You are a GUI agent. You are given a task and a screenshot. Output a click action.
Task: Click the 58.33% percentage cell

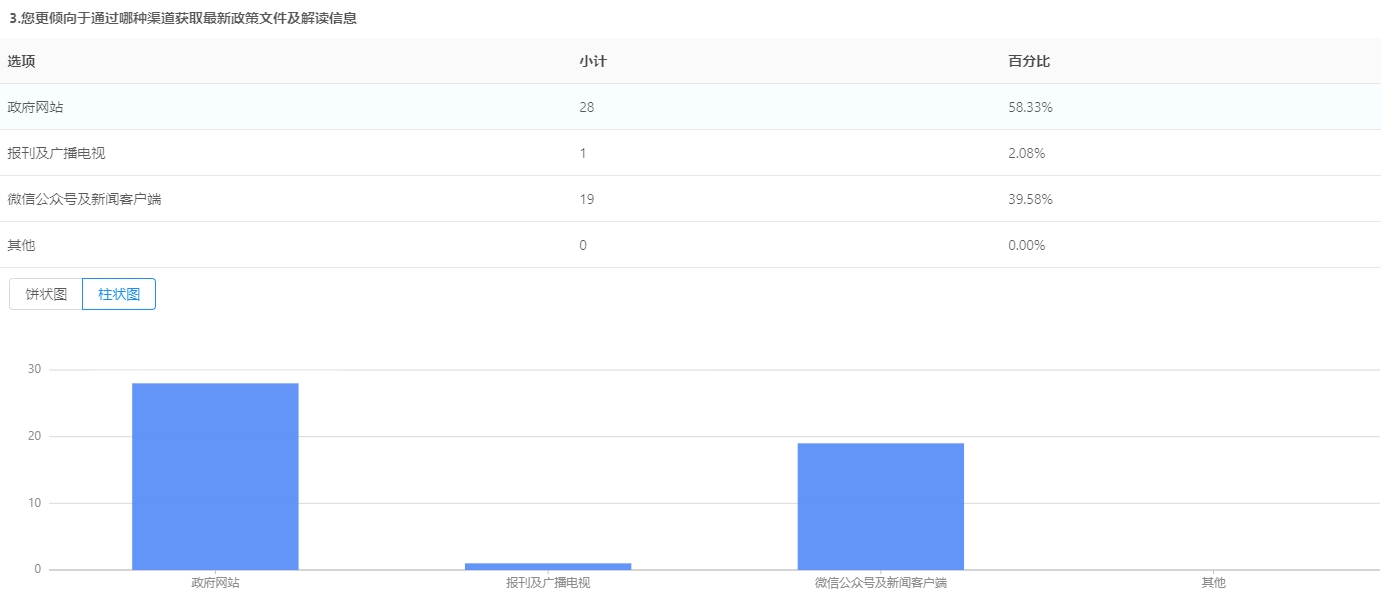(1030, 107)
